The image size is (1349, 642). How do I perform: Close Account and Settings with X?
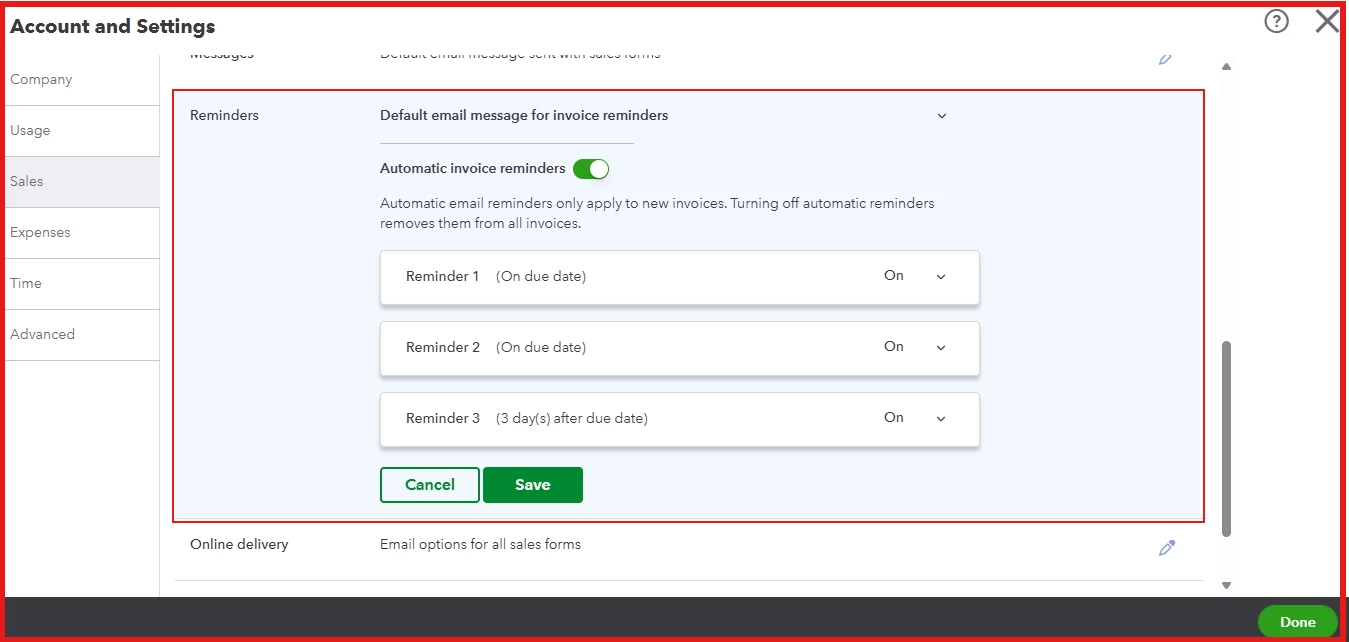[x=1326, y=21]
